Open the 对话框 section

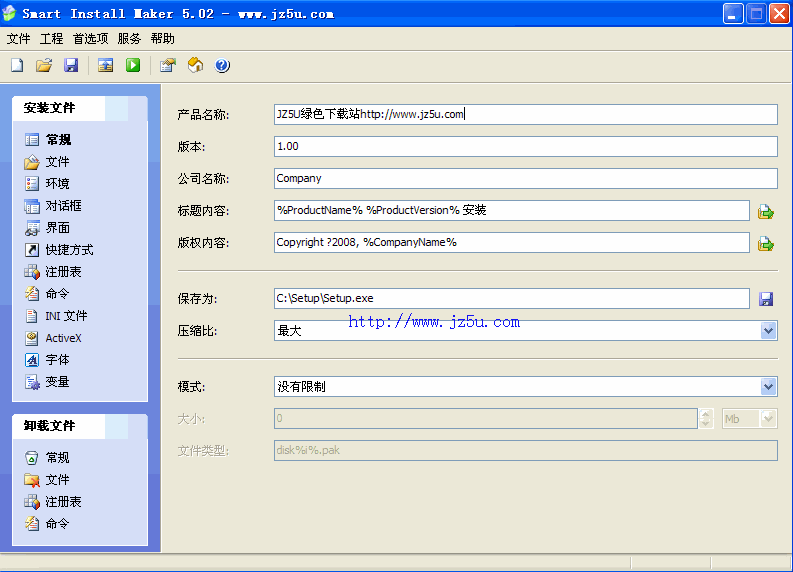[x=53, y=206]
